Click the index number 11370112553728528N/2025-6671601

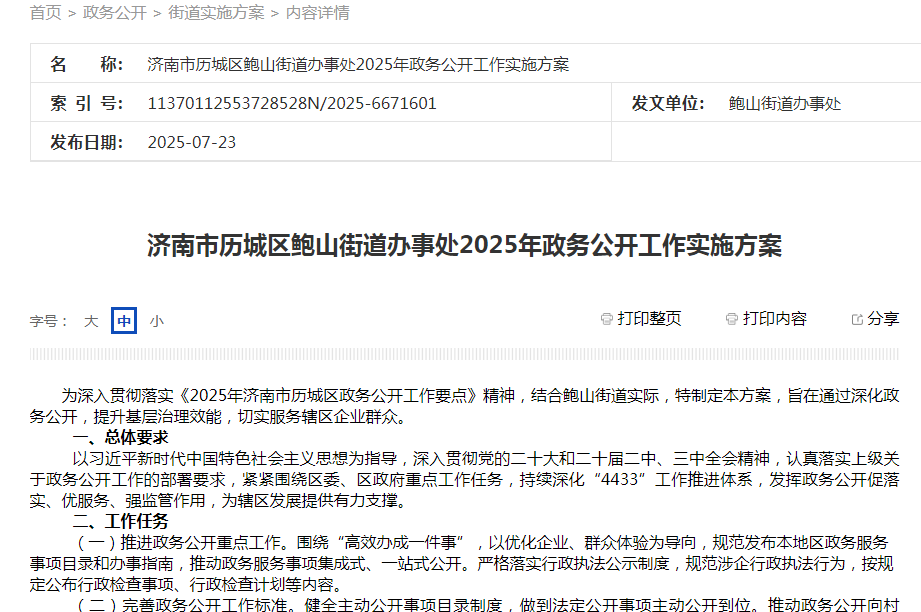[x=292, y=103]
